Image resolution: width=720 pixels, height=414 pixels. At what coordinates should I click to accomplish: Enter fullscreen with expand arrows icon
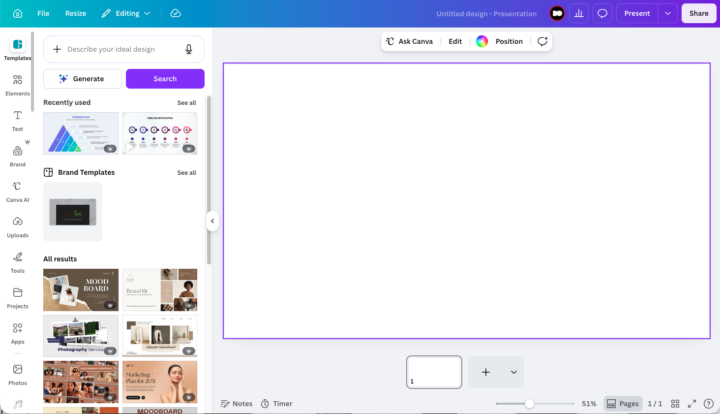tap(692, 404)
